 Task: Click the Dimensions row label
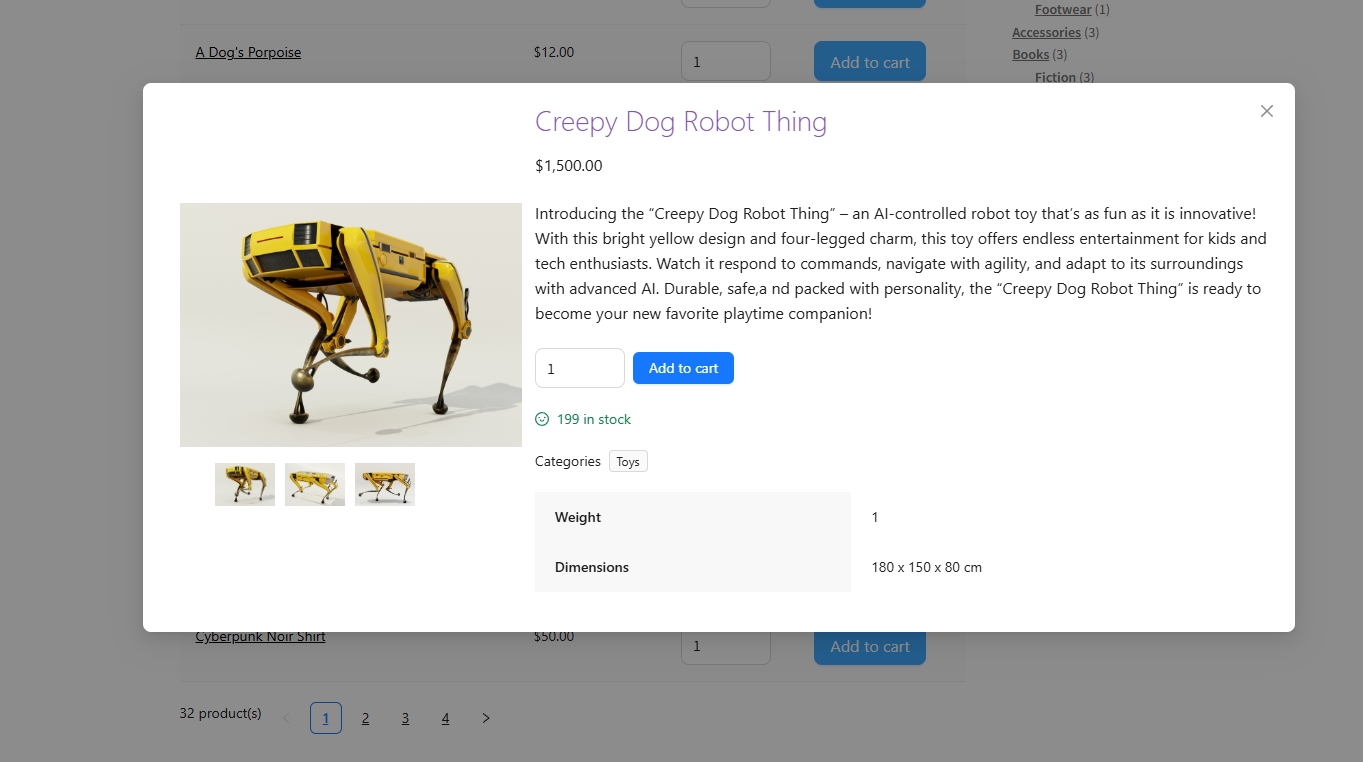point(592,567)
